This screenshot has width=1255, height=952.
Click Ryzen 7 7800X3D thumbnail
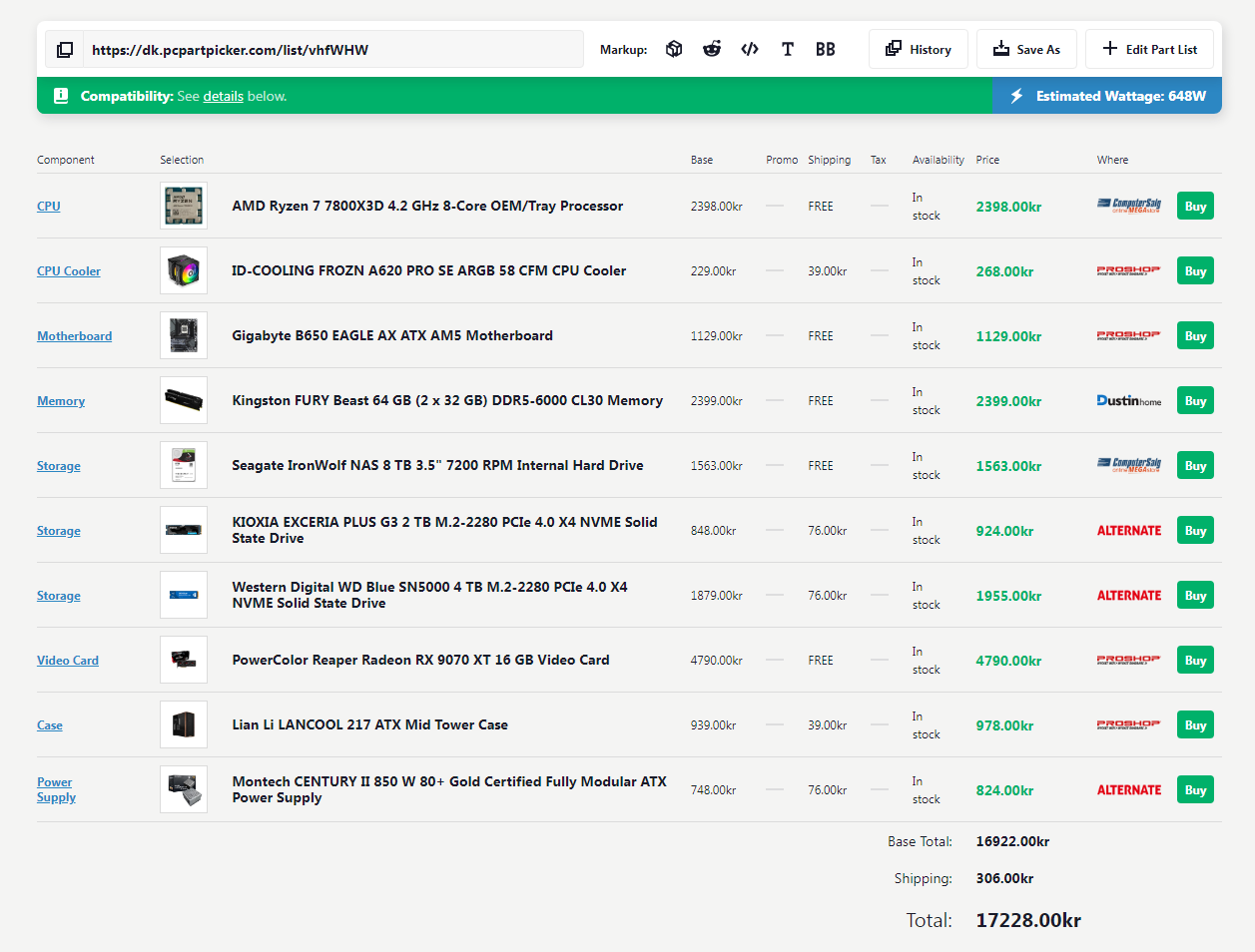coord(184,206)
